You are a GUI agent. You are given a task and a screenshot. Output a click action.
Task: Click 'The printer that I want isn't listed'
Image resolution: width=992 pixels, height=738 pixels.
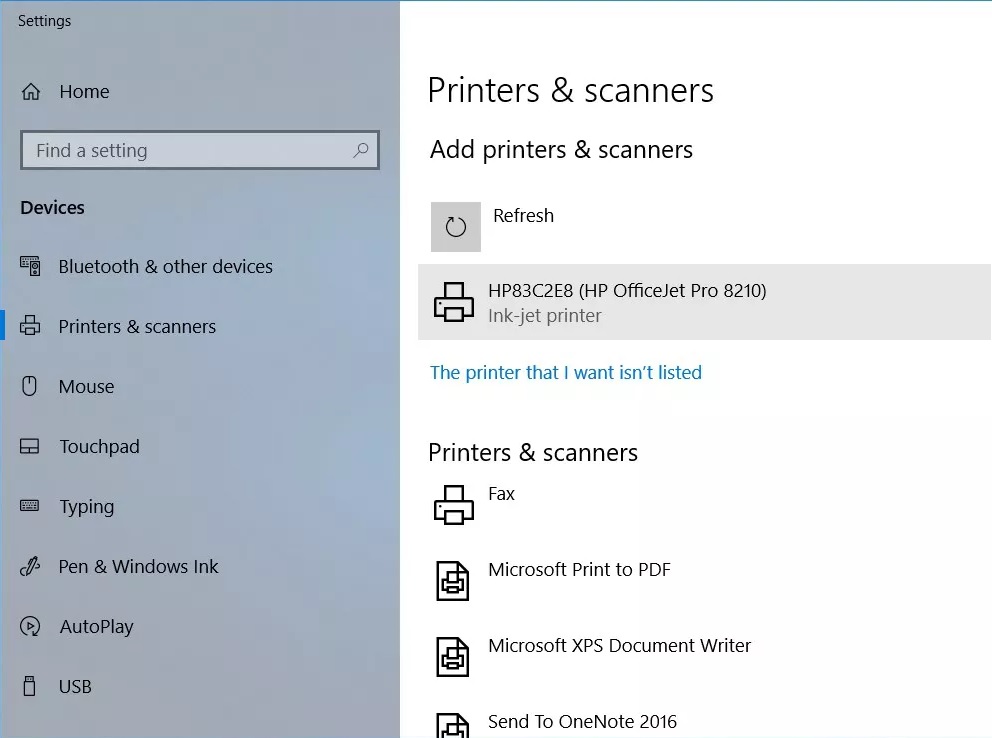(x=566, y=373)
